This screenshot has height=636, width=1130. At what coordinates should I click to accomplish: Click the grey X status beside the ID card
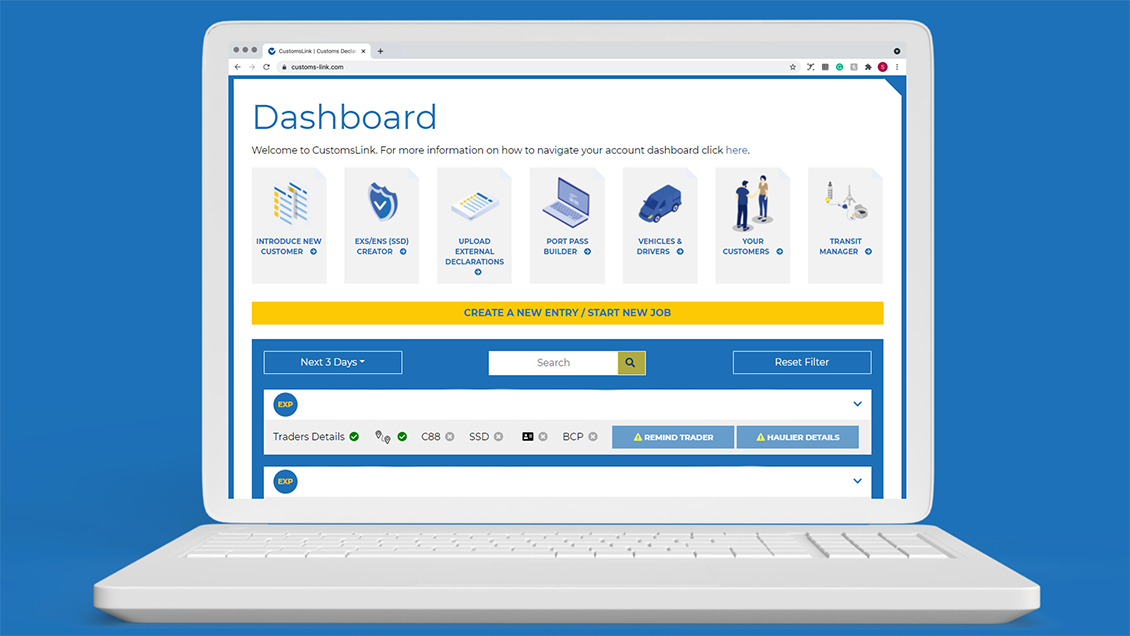543,436
